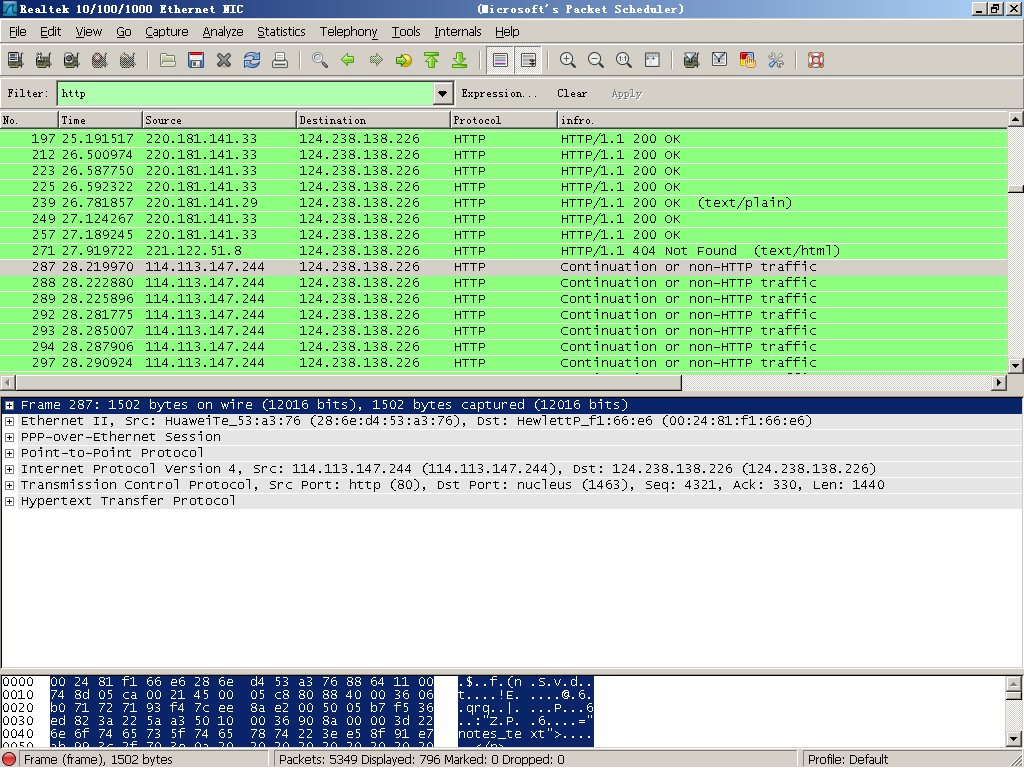
Task: Zoom out packet text icon
Action: pos(596,60)
